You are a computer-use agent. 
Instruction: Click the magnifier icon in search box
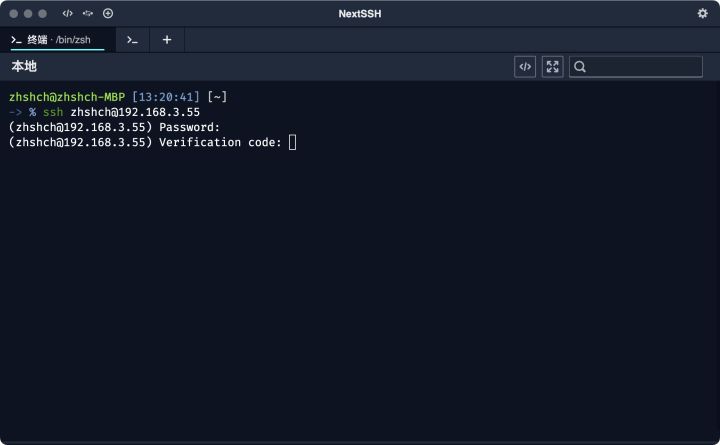click(580, 67)
